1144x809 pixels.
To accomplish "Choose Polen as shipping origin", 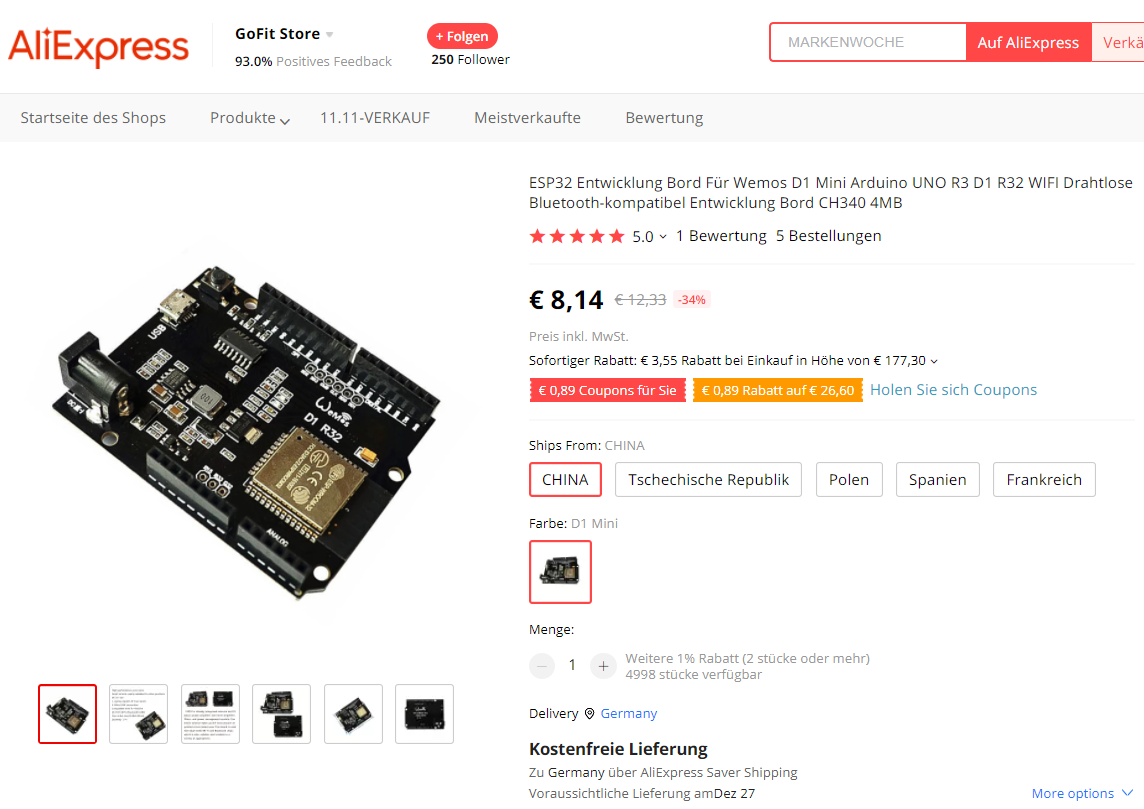I will coord(849,479).
